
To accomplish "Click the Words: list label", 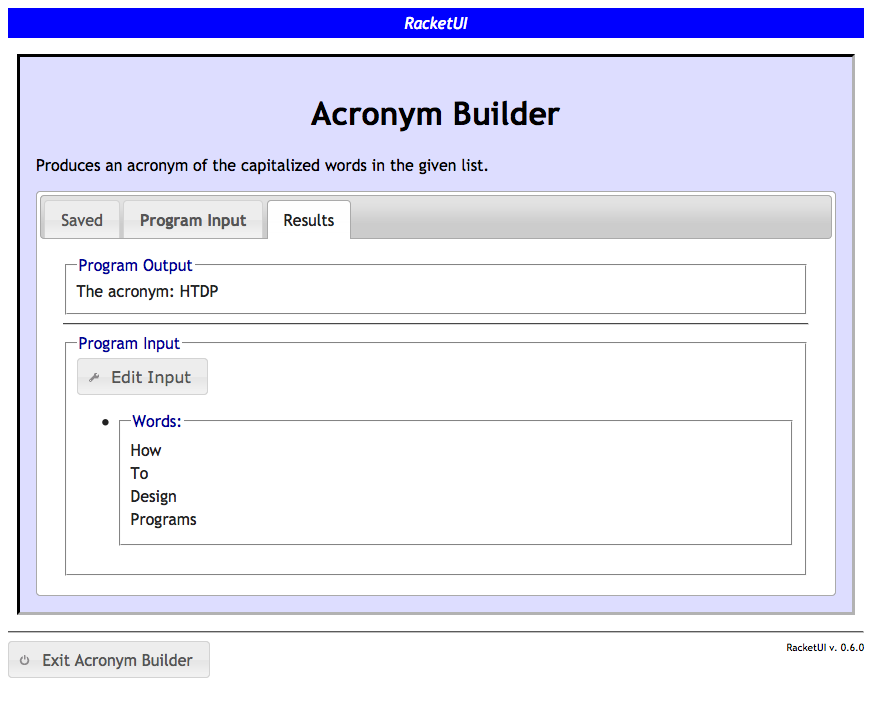I will pyautogui.click(x=157, y=421).
